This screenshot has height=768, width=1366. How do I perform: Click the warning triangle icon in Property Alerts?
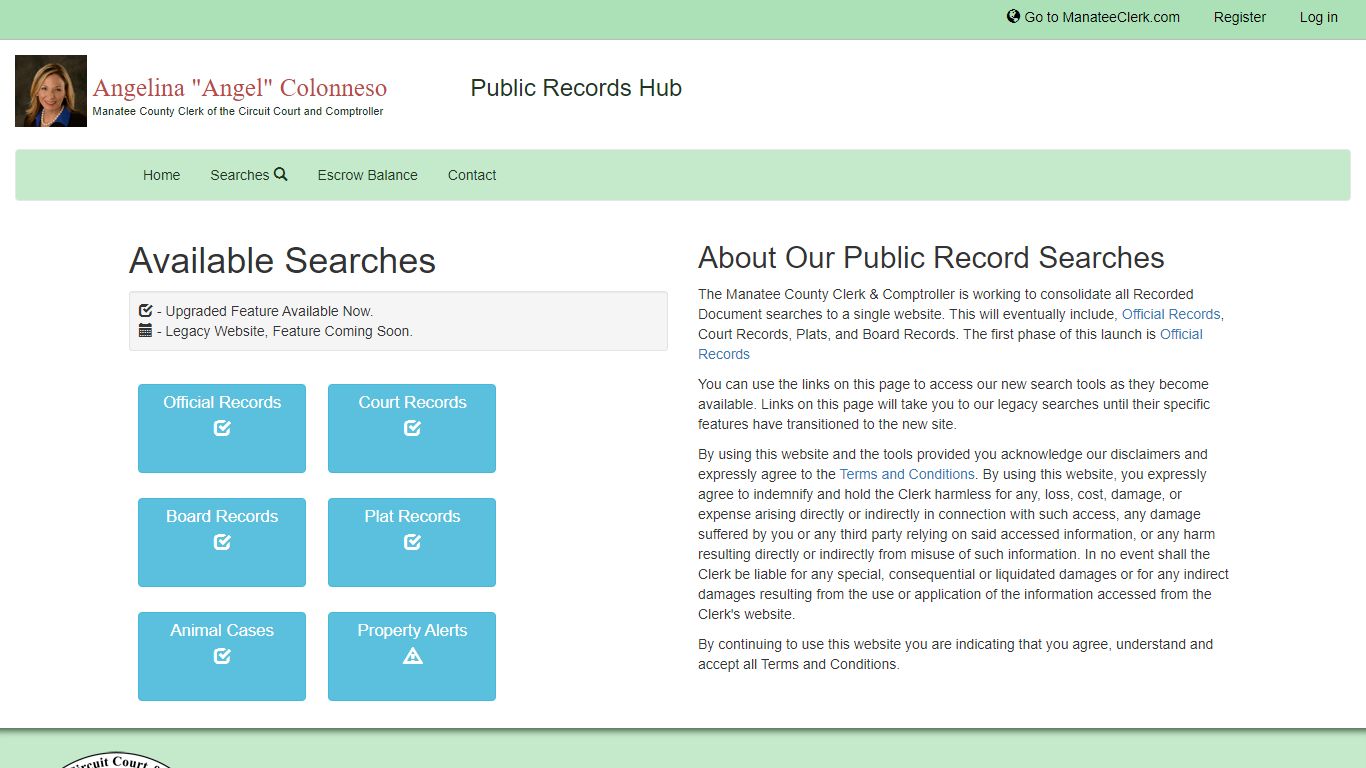412,656
